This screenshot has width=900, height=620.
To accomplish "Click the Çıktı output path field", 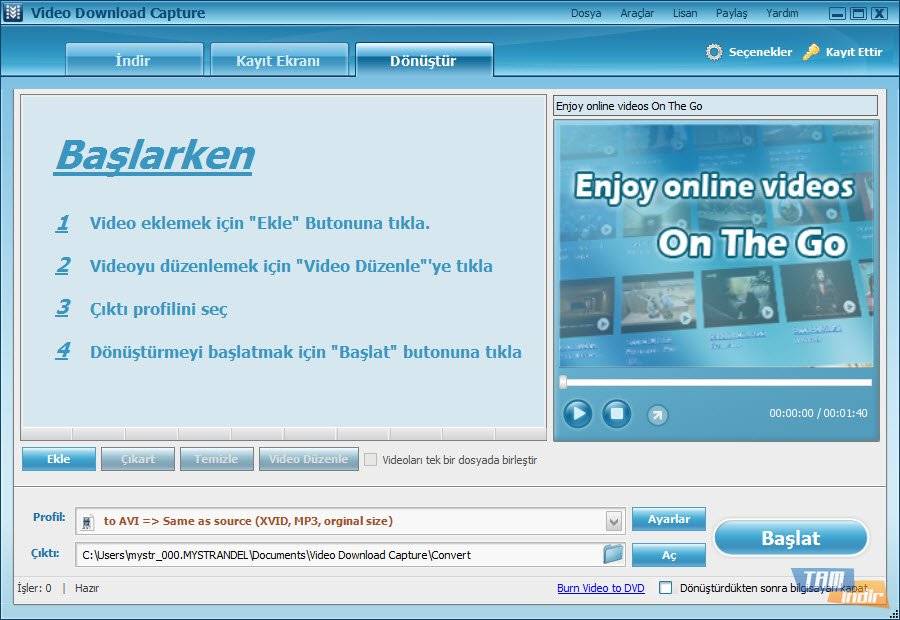I will [x=340, y=554].
